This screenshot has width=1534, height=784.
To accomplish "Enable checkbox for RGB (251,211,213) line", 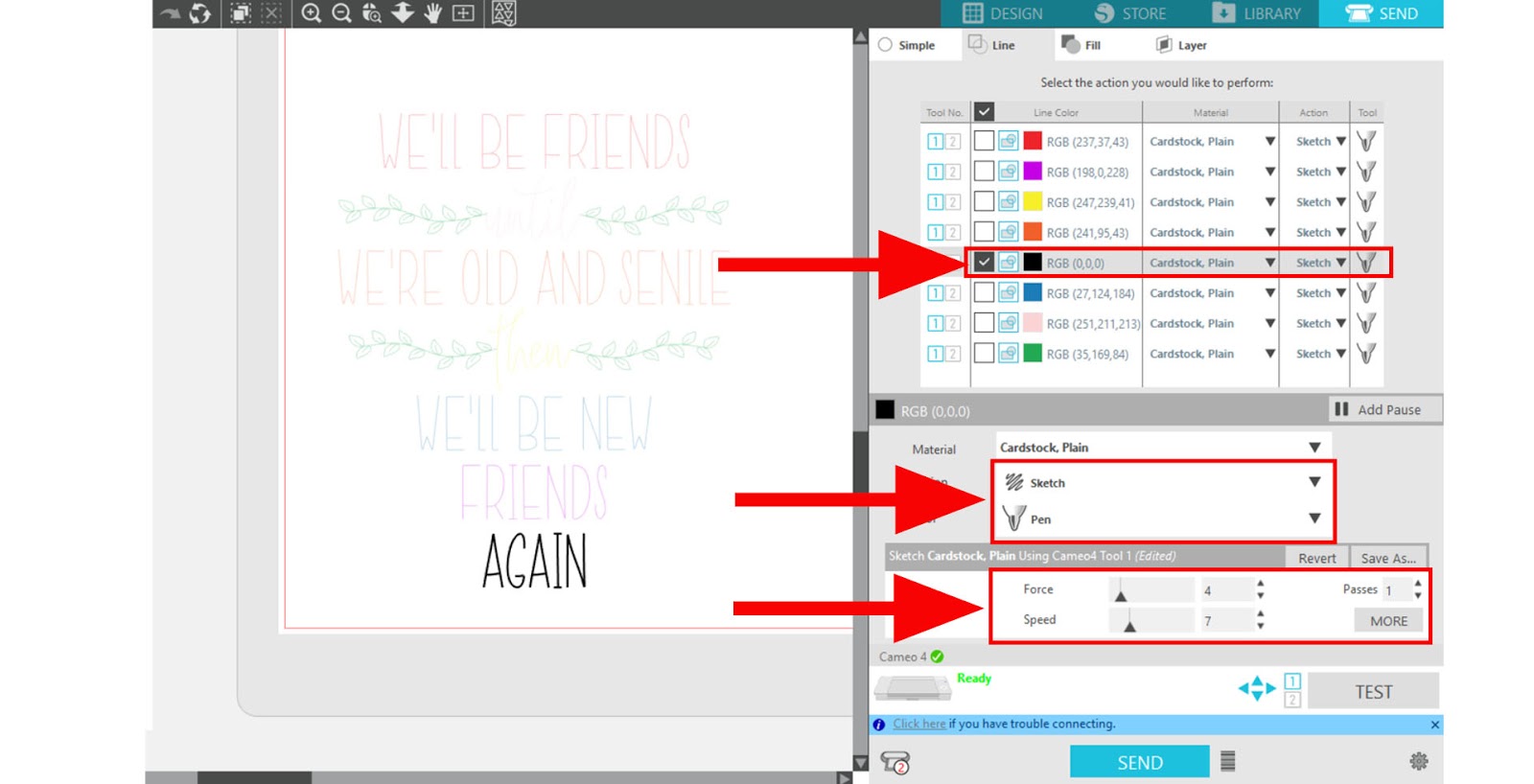I will pos(984,323).
